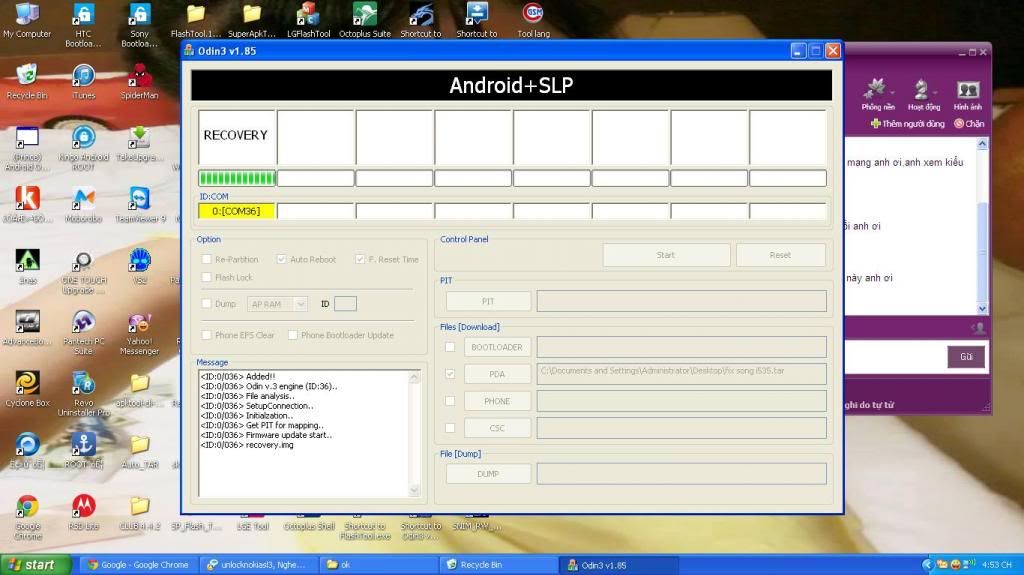Launch iTunes from the desktop

(84, 82)
